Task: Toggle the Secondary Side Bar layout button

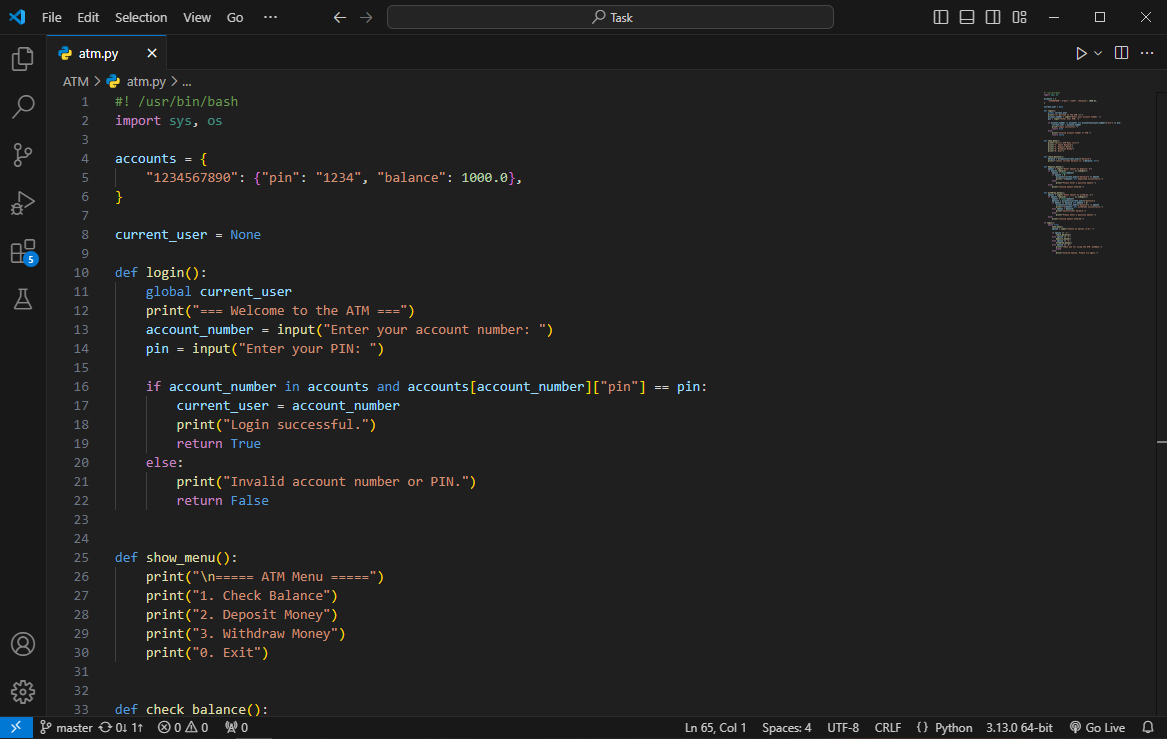Action: [993, 17]
